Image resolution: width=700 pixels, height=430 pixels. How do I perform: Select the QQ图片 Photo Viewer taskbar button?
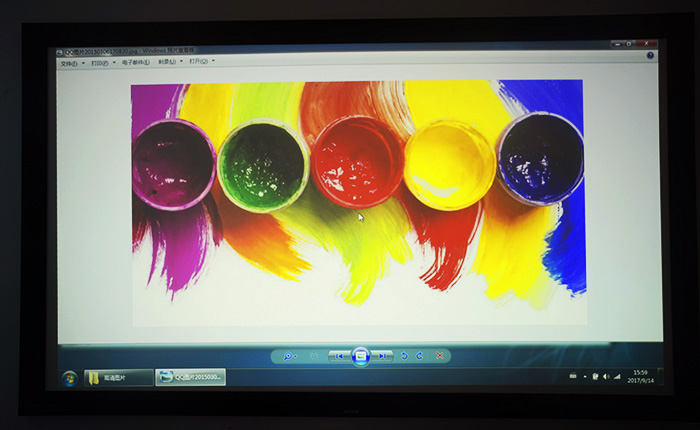click(191, 377)
